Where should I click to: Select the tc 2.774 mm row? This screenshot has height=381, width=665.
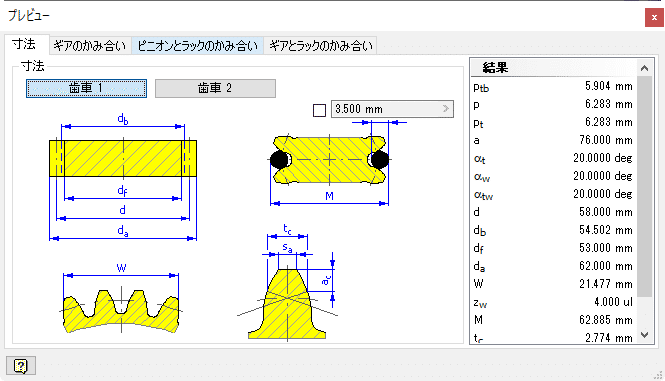click(x=553, y=338)
